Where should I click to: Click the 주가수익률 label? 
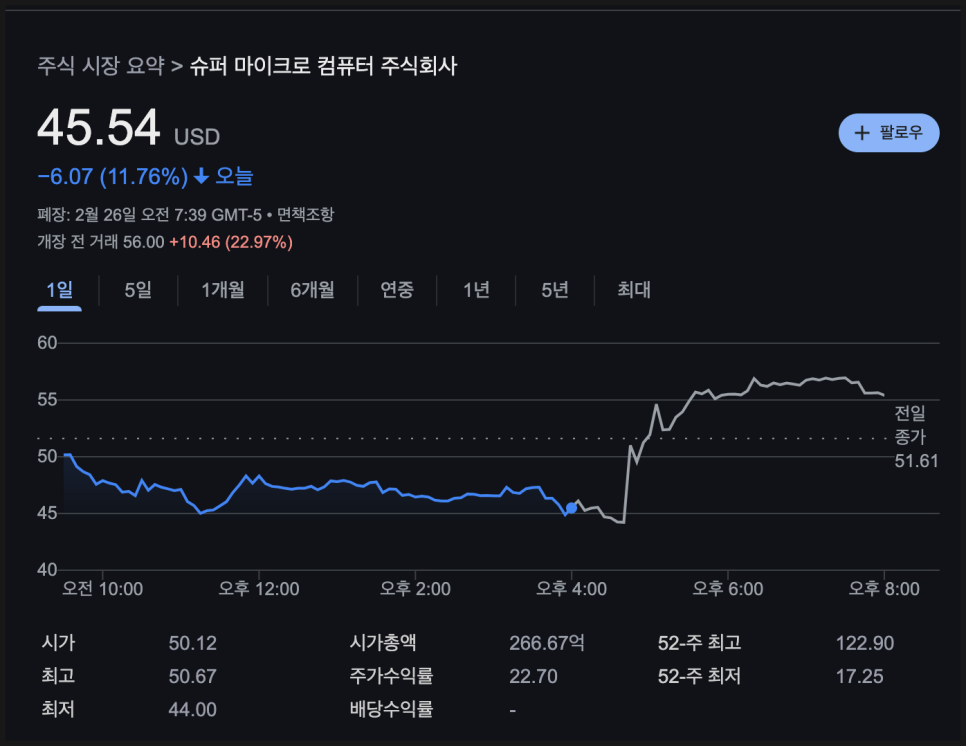[391, 676]
